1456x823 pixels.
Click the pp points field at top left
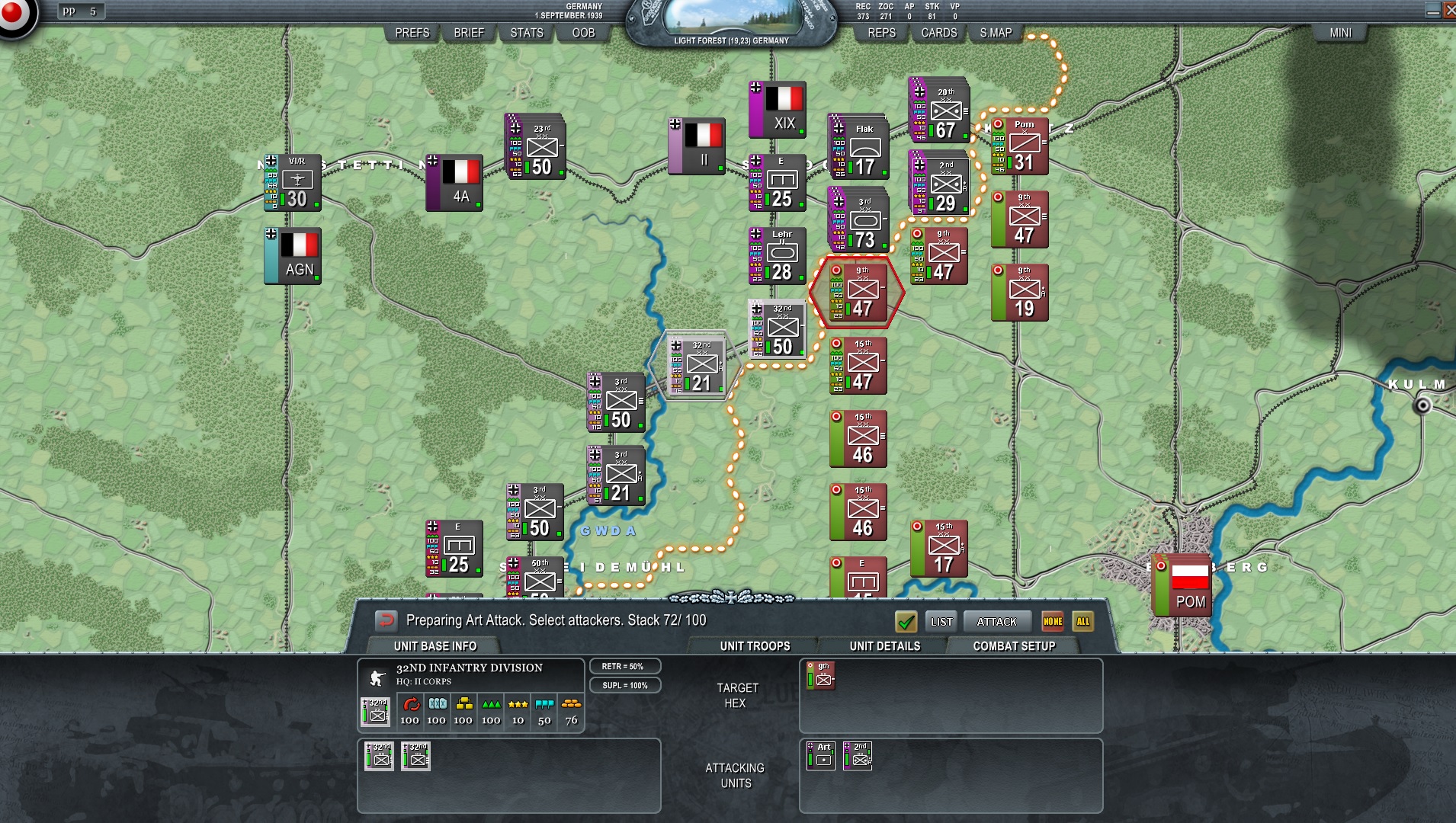tap(82, 11)
